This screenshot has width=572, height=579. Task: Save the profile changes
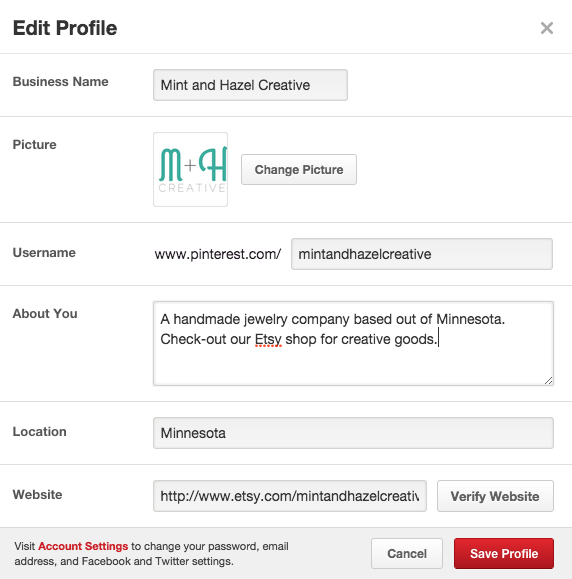click(504, 554)
